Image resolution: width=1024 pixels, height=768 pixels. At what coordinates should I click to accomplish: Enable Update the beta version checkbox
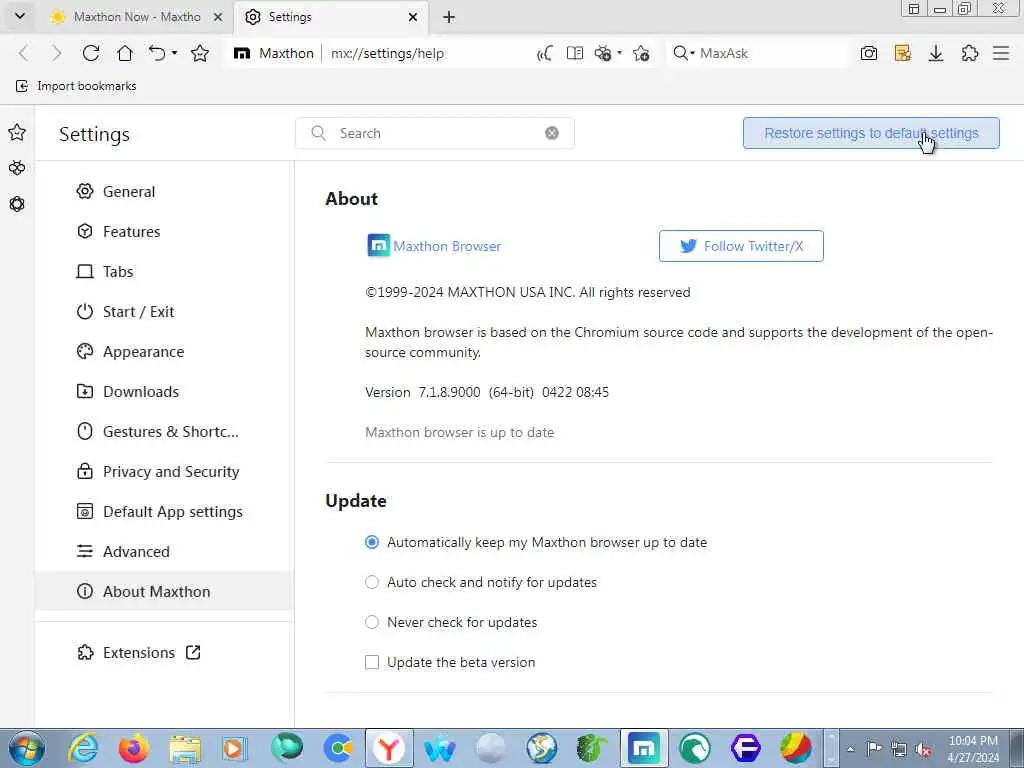(x=372, y=662)
